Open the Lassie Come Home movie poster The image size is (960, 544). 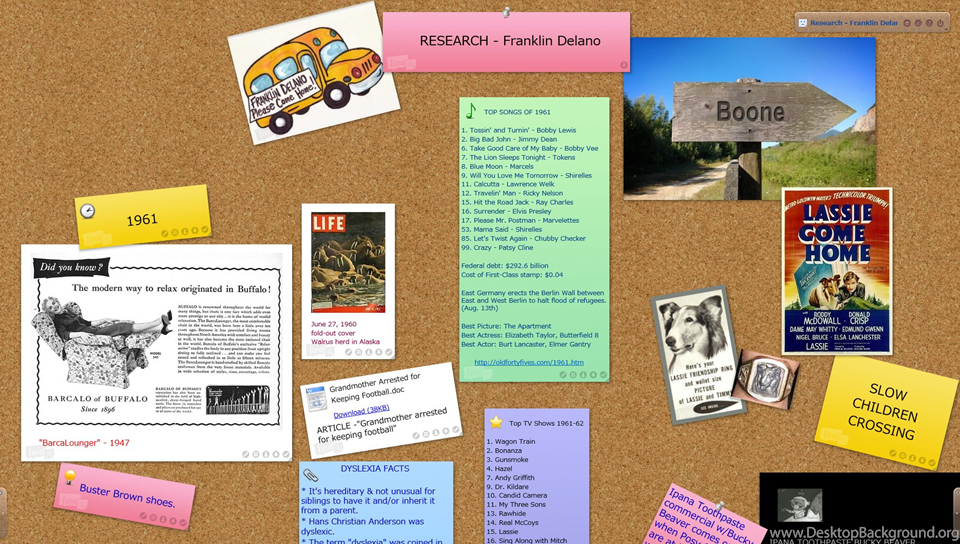coord(837,271)
